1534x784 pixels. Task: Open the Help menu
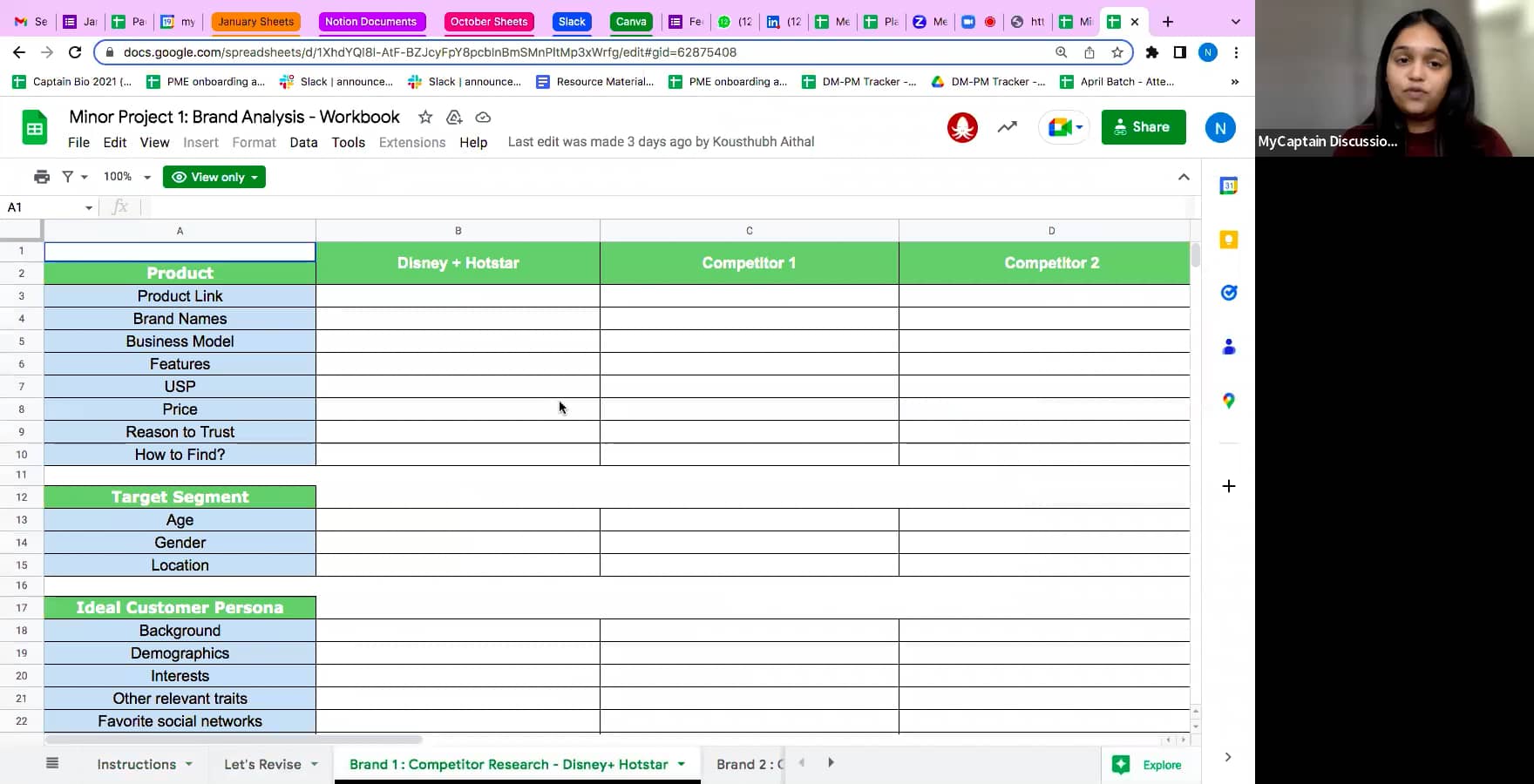(x=473, y=142)
